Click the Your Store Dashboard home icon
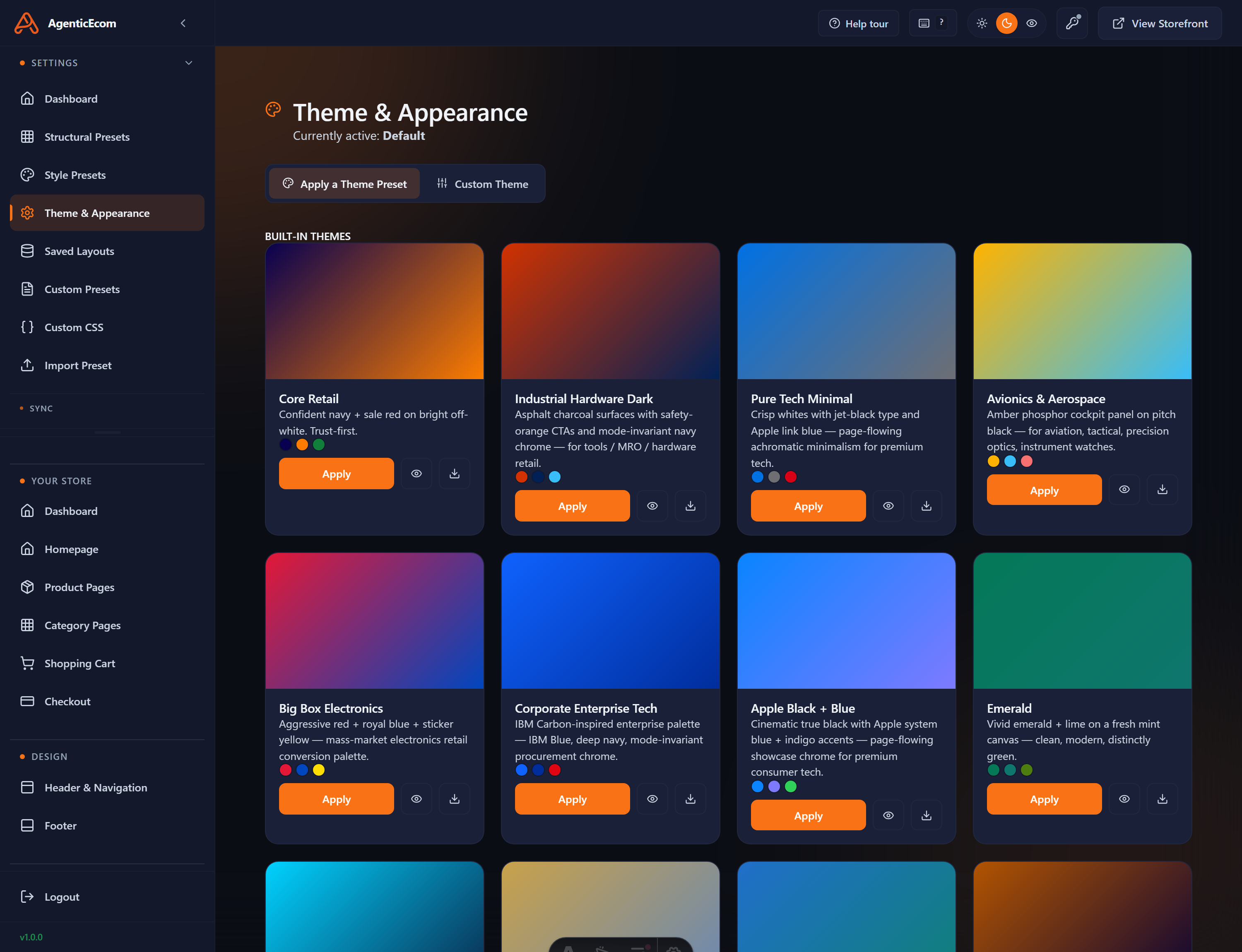1242x952 pixels. [27, 511]
